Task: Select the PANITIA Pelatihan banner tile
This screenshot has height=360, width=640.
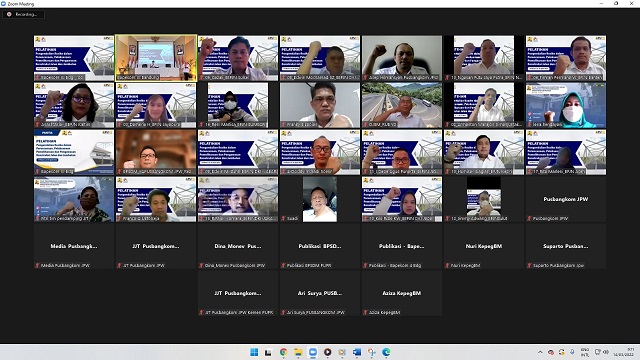Action: click(74, 152)
